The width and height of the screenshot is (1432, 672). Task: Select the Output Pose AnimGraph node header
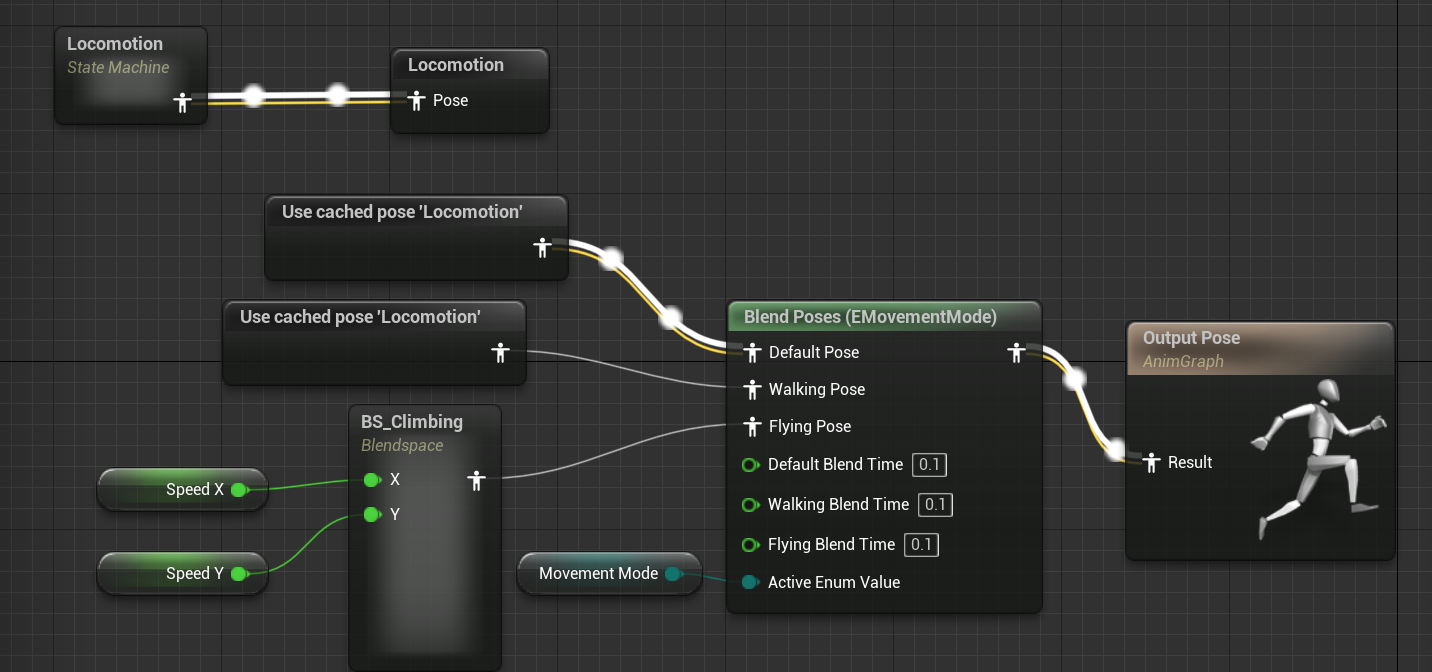(1260, 349)
